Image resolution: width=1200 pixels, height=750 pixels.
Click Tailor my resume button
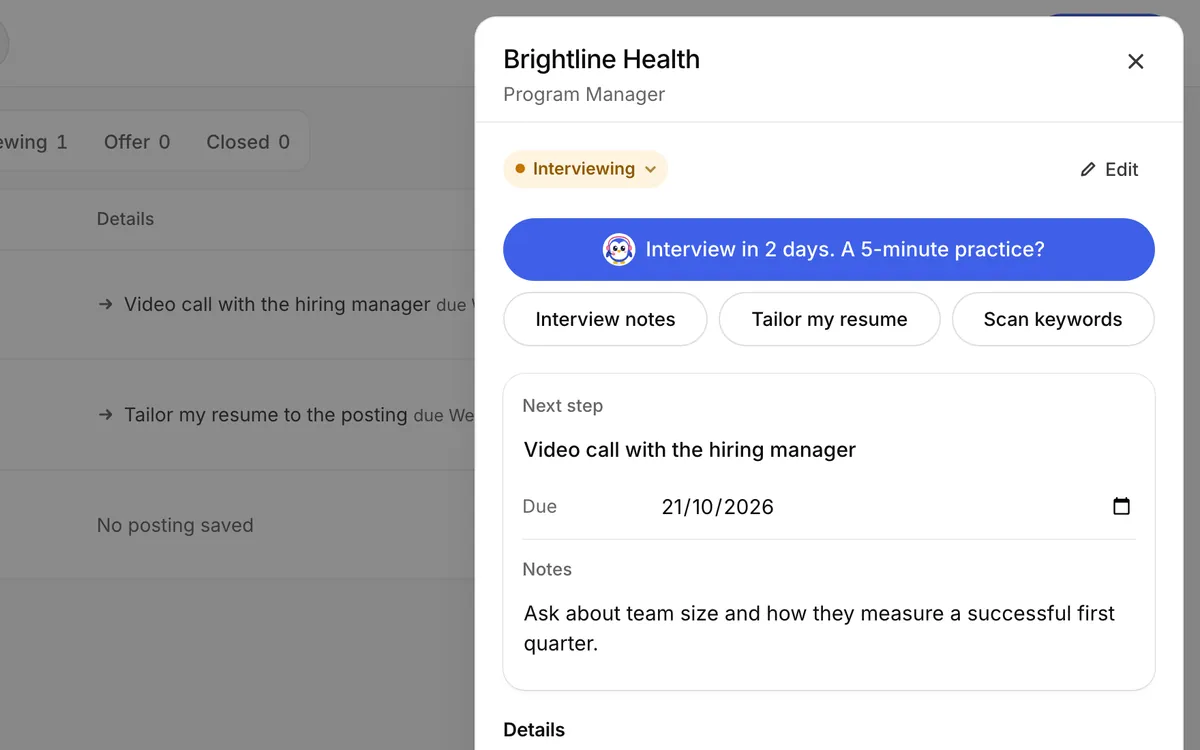[x=829, y=319]
